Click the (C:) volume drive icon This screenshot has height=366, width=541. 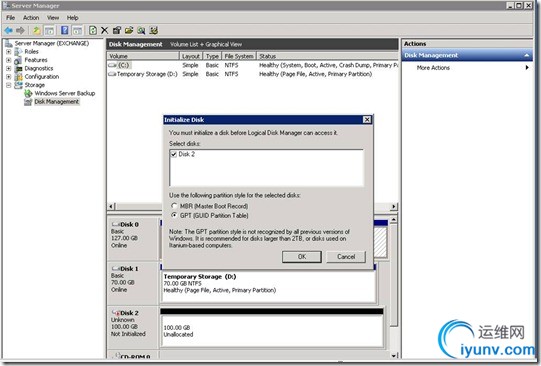(x=112, y=65)
